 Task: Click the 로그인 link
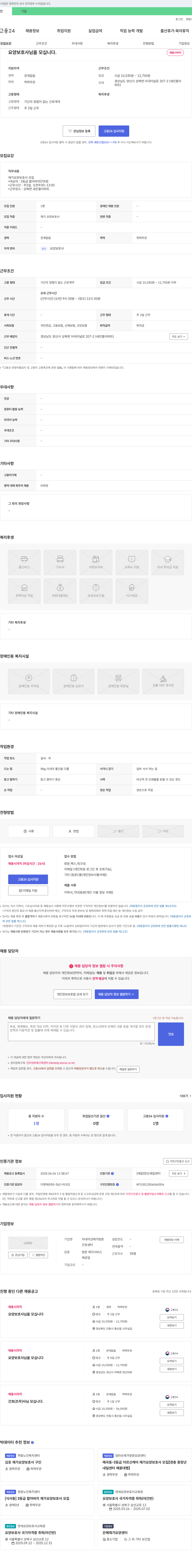click(179, 19)
